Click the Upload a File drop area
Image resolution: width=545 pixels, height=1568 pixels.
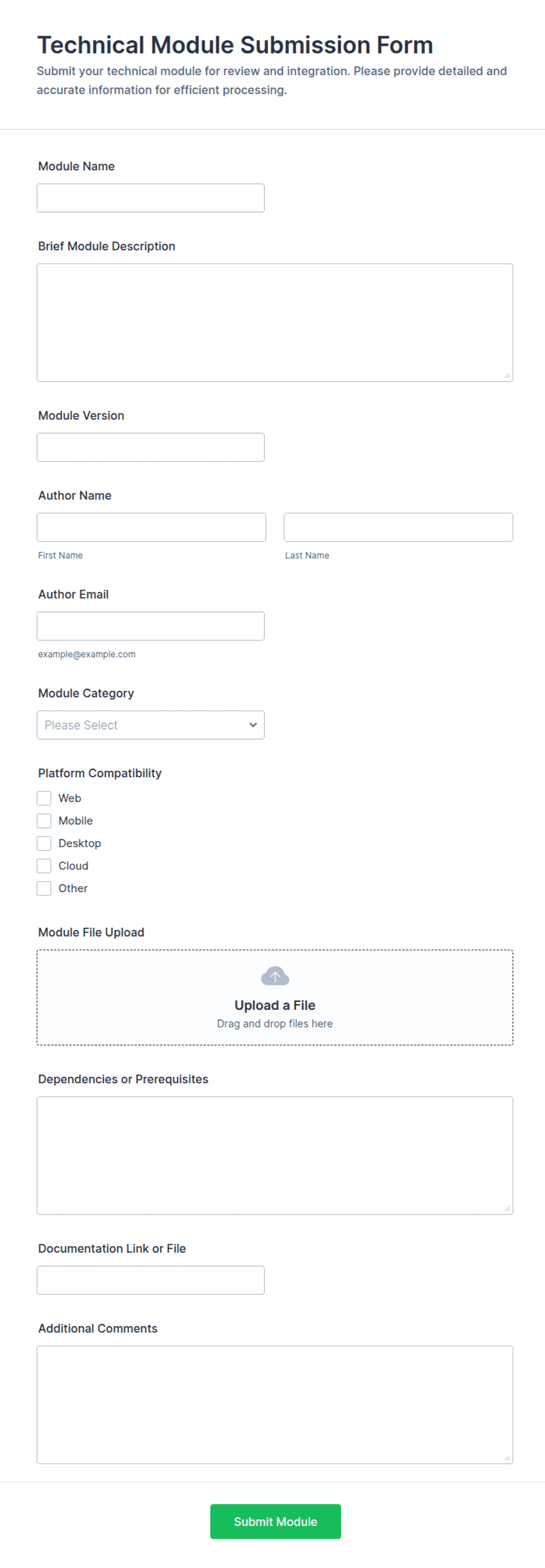pyautogui.click(x=275, y=997)
